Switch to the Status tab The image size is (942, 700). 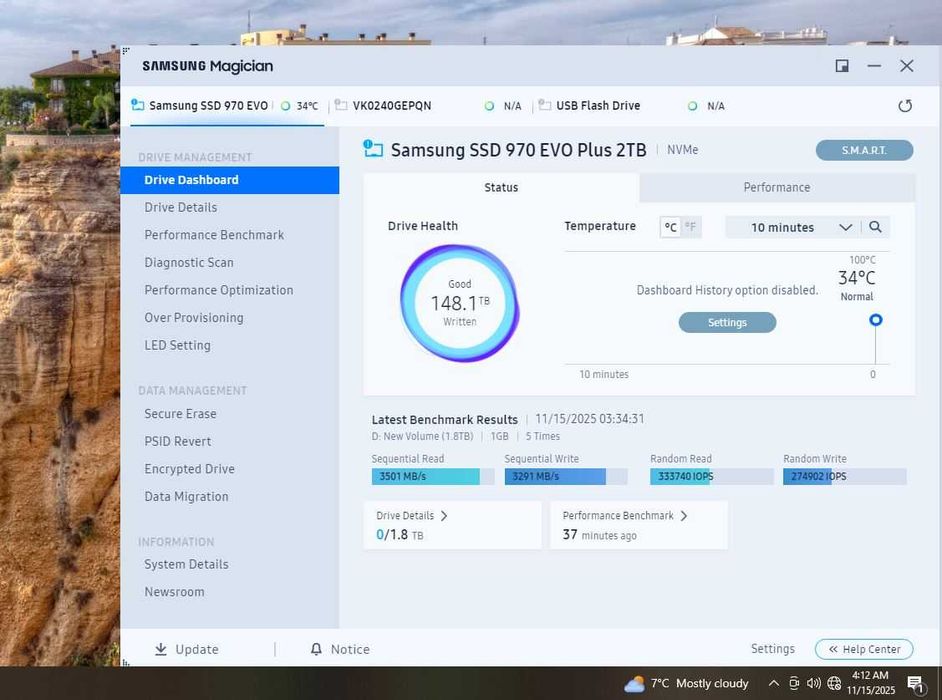tap(501, 187)
